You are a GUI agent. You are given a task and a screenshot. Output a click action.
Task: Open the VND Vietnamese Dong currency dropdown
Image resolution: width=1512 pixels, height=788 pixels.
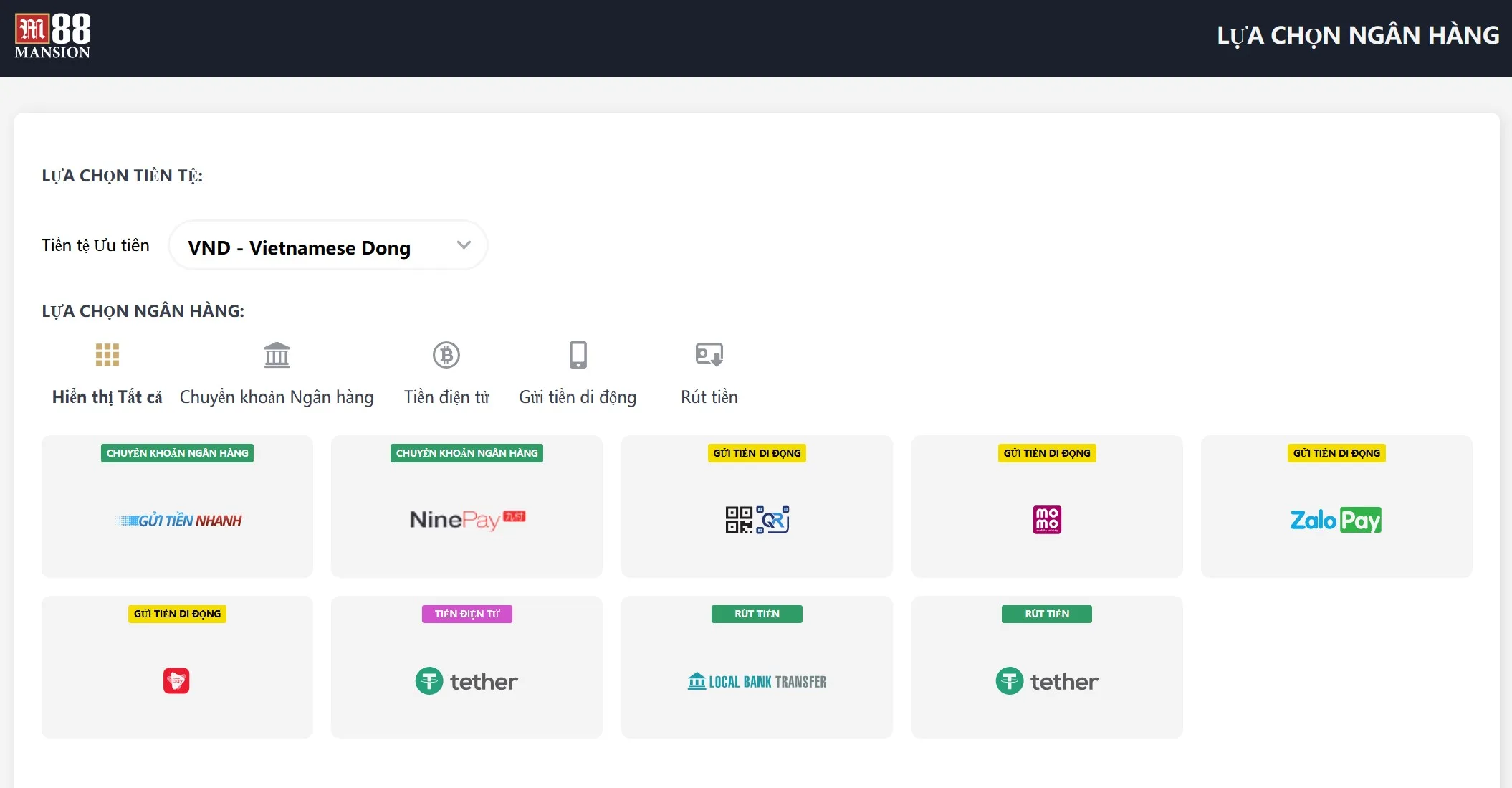[x=328, y=245]
